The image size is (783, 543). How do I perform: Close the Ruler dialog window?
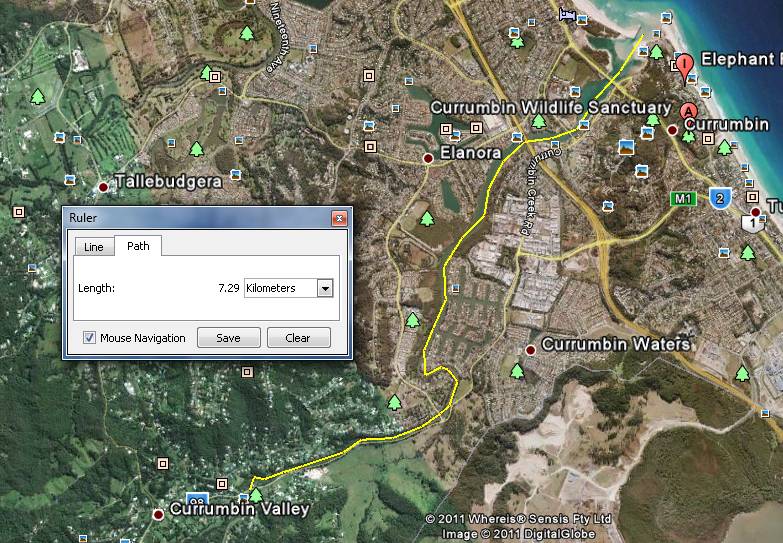coord(339,218)
